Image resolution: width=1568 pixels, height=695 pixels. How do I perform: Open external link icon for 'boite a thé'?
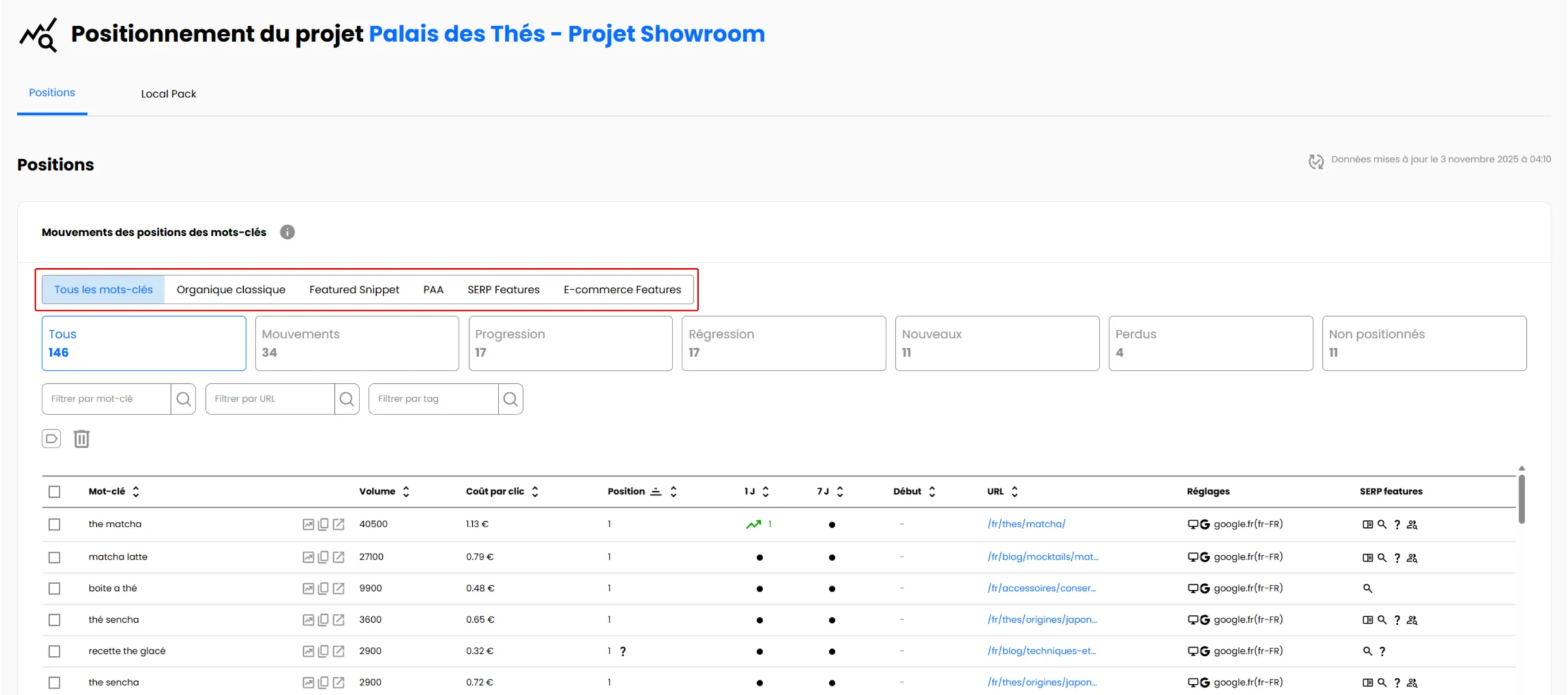[x=339, y=588]
